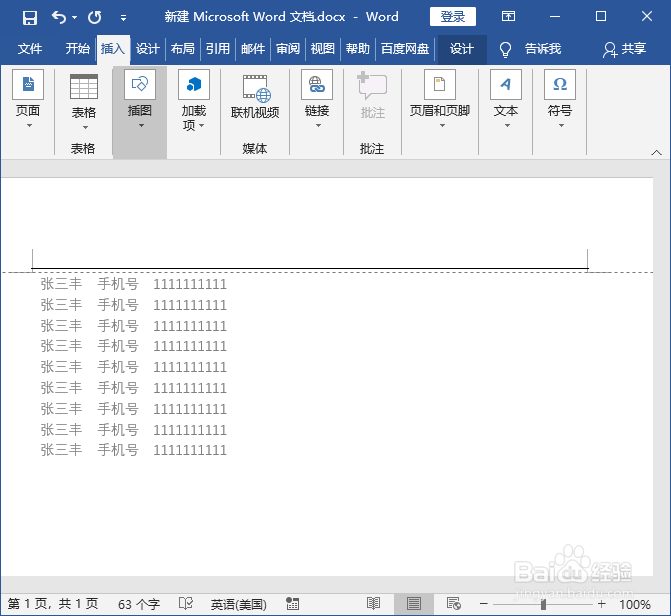This screenshot has height=616, width=671.
Task: Click the macro recording status icon
Action: (x=292, y=604)
